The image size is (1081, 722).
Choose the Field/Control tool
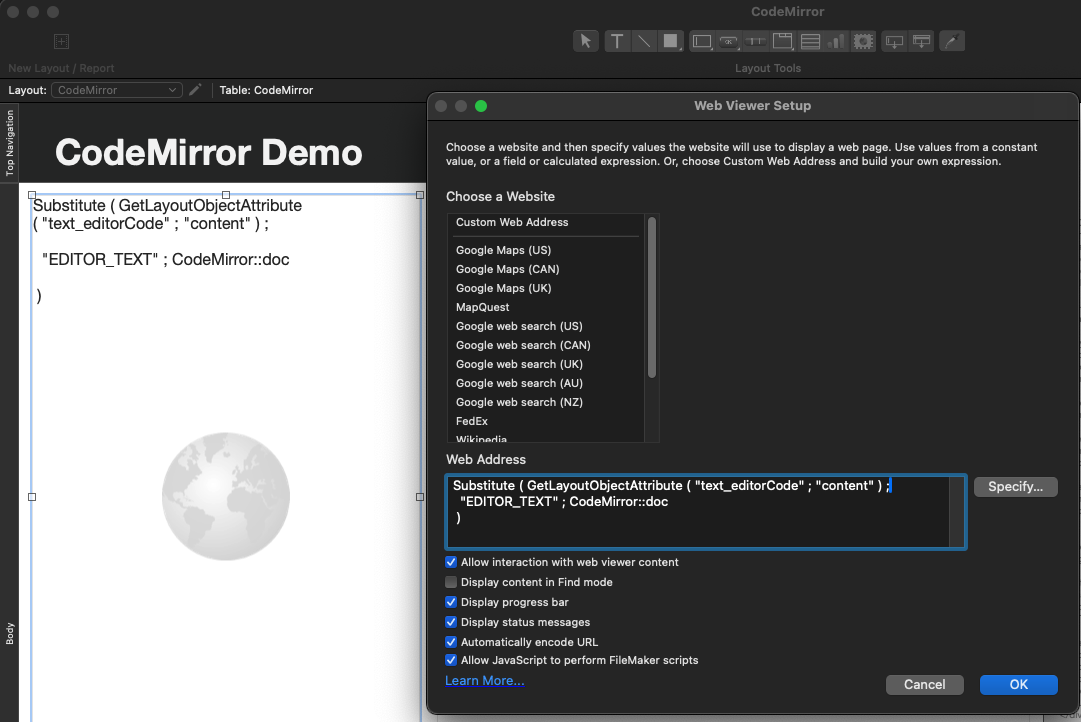coord(702,41)
